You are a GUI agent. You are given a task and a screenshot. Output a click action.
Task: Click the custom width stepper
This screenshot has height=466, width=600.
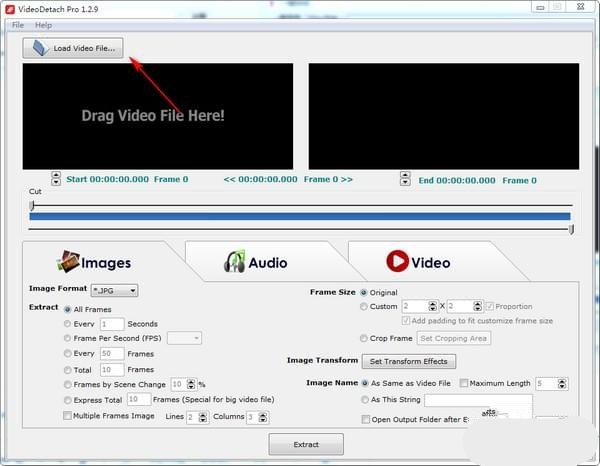[432, 306]
